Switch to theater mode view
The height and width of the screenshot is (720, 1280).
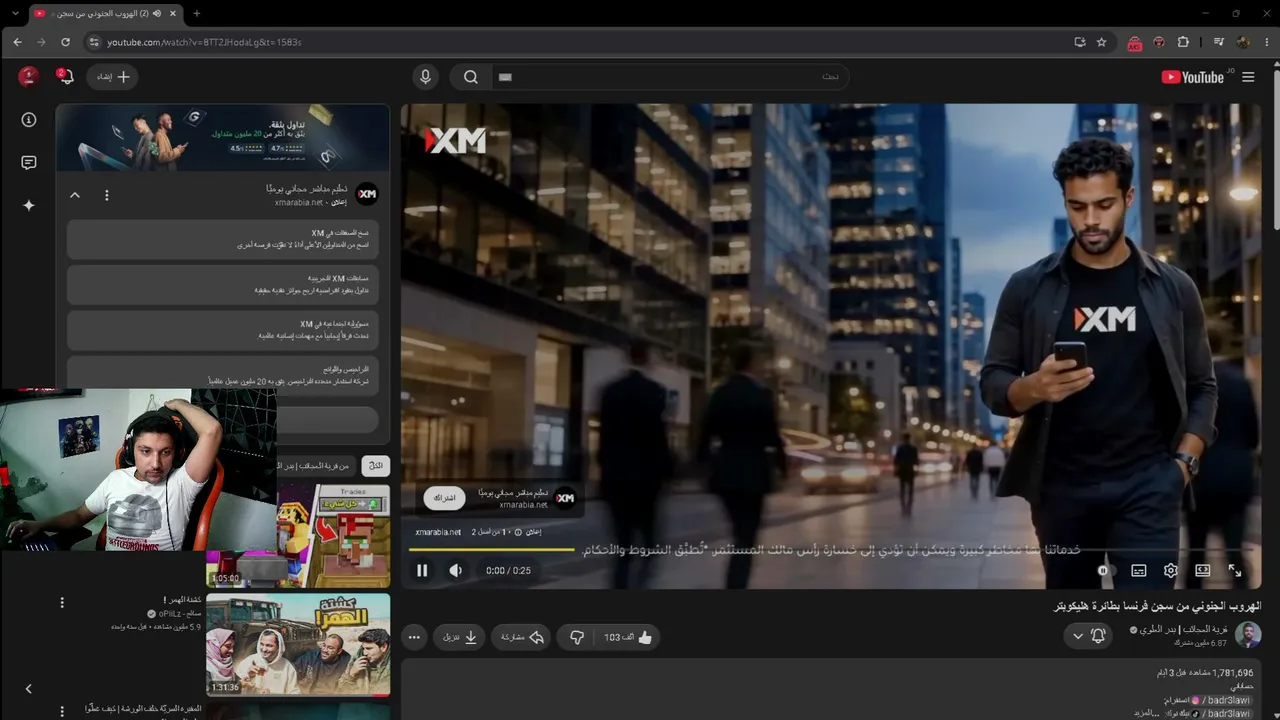pyautogui.click(x=1203, y=570)
